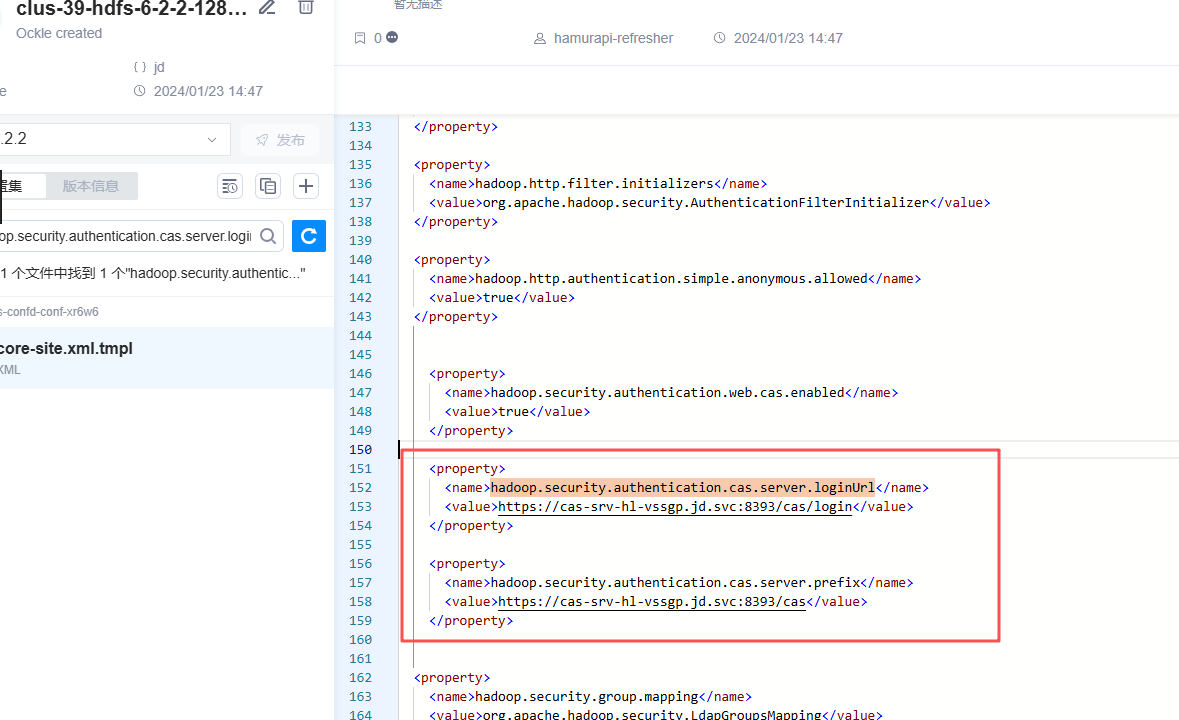The width and height of the screenshot is (1179, 720).
Task: Click line number 163 in gutter
Action: (360, 697)
